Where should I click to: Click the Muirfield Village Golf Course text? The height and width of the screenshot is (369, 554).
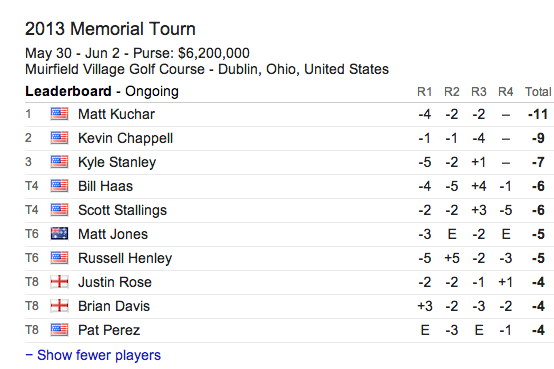pos(115,69)
